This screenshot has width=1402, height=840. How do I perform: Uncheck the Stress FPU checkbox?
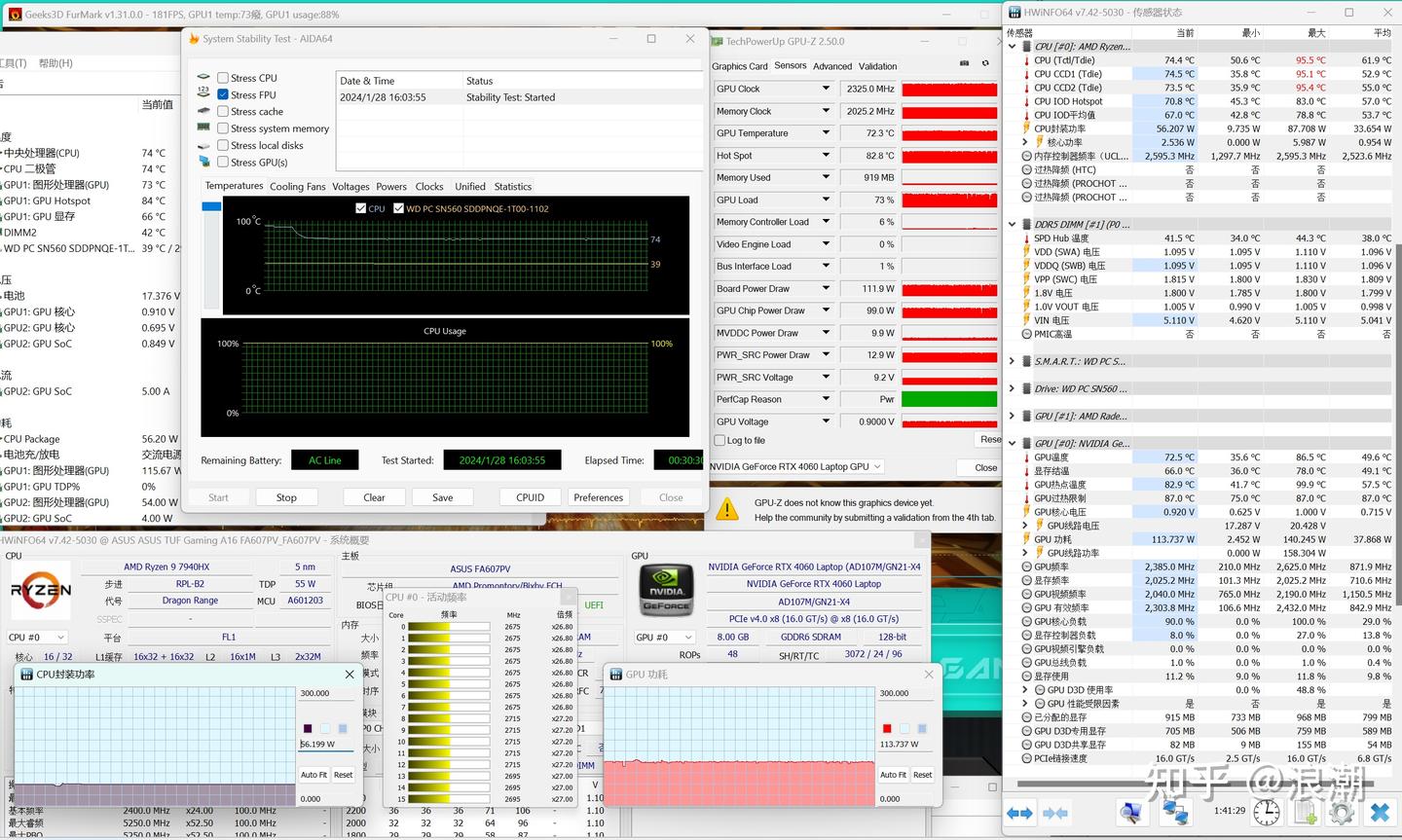(x=223, y=94)
